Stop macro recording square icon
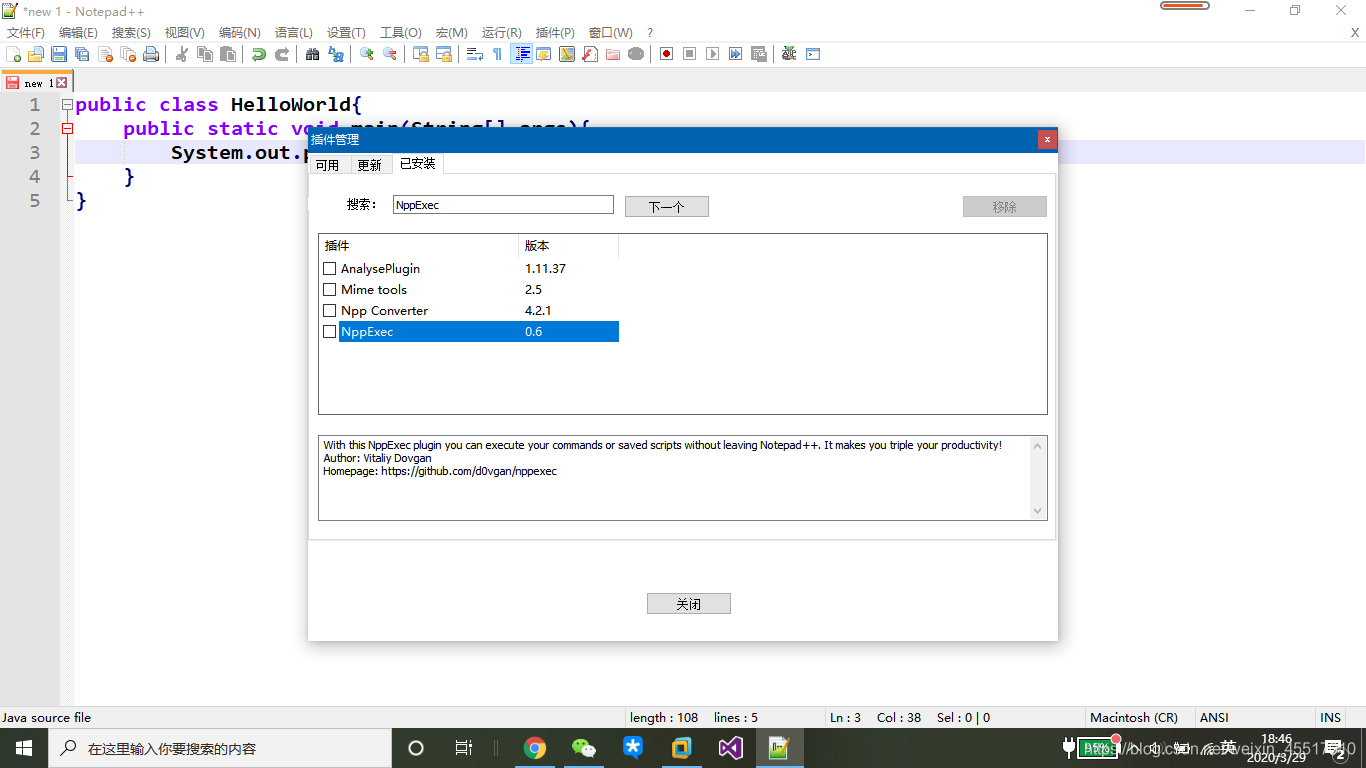This screenshot has width=1366, height=768. coord(690,54)
